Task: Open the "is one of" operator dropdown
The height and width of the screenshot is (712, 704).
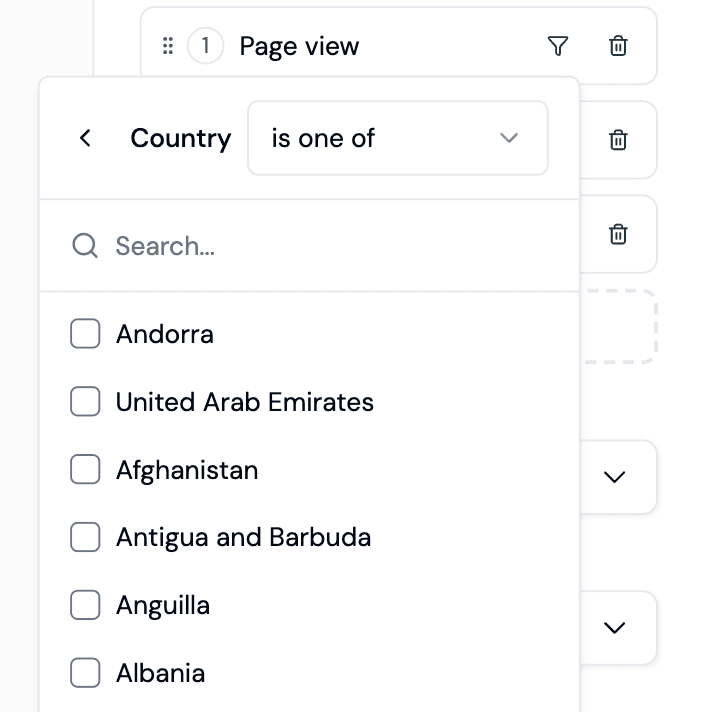Action: pos(397,138)
